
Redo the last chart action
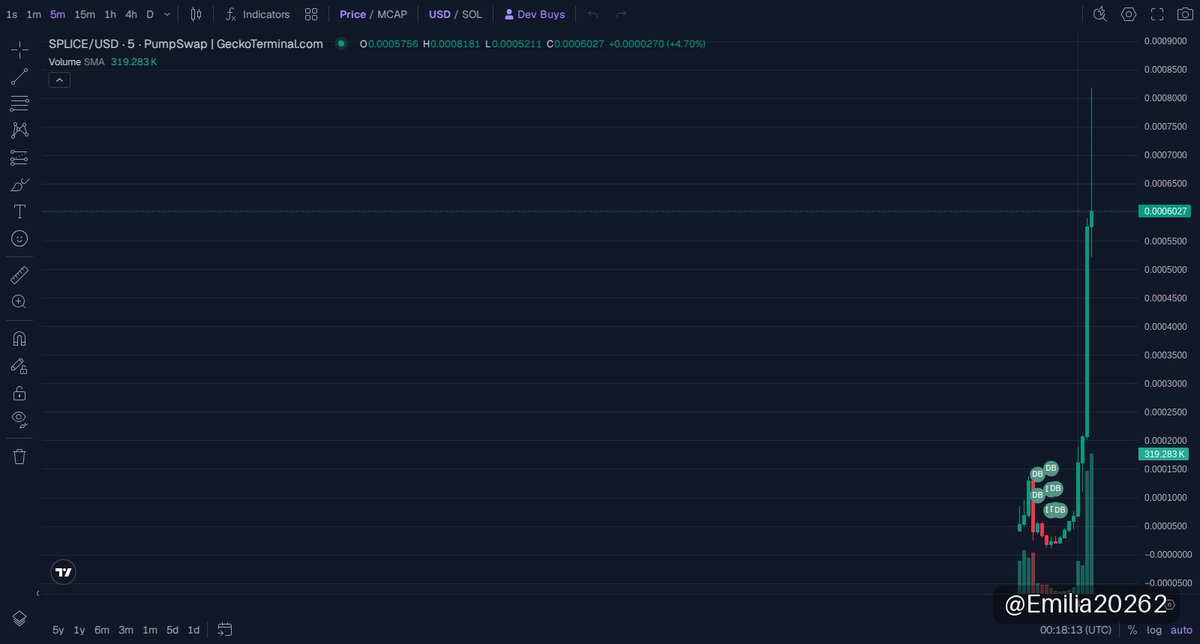(x=621, y=15)
